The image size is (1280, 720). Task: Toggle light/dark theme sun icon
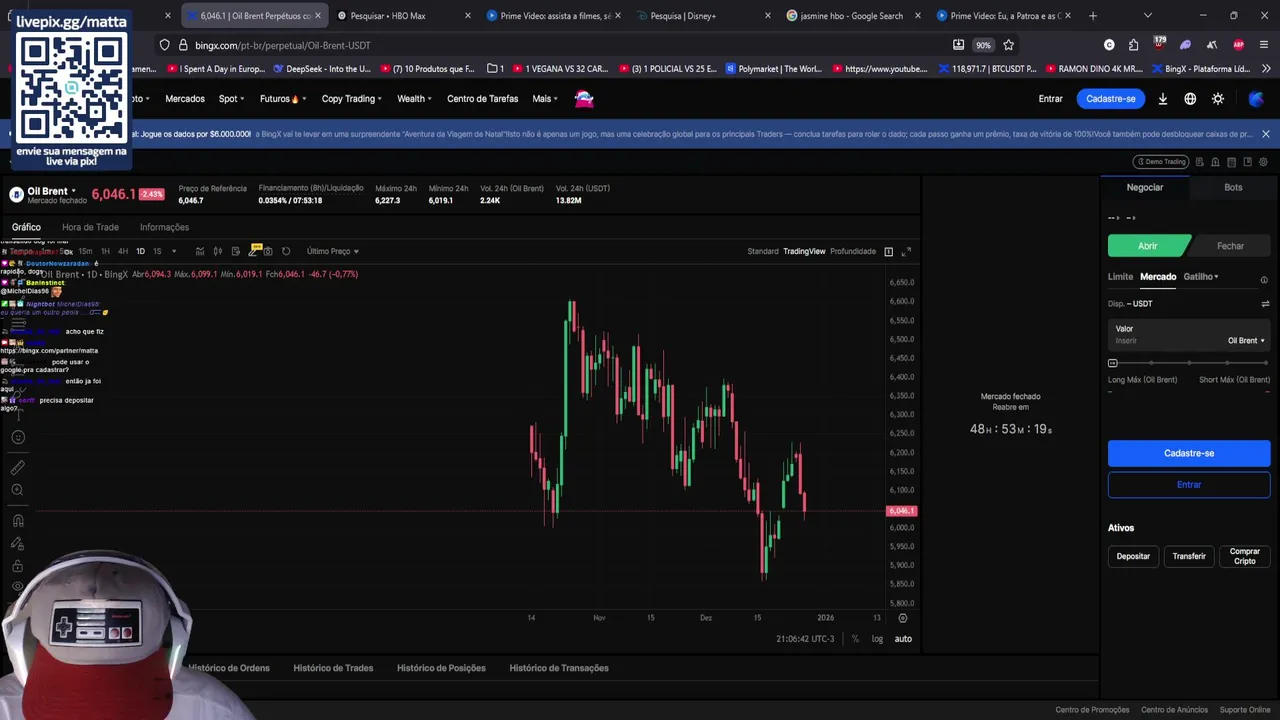tap(1218, 99)
